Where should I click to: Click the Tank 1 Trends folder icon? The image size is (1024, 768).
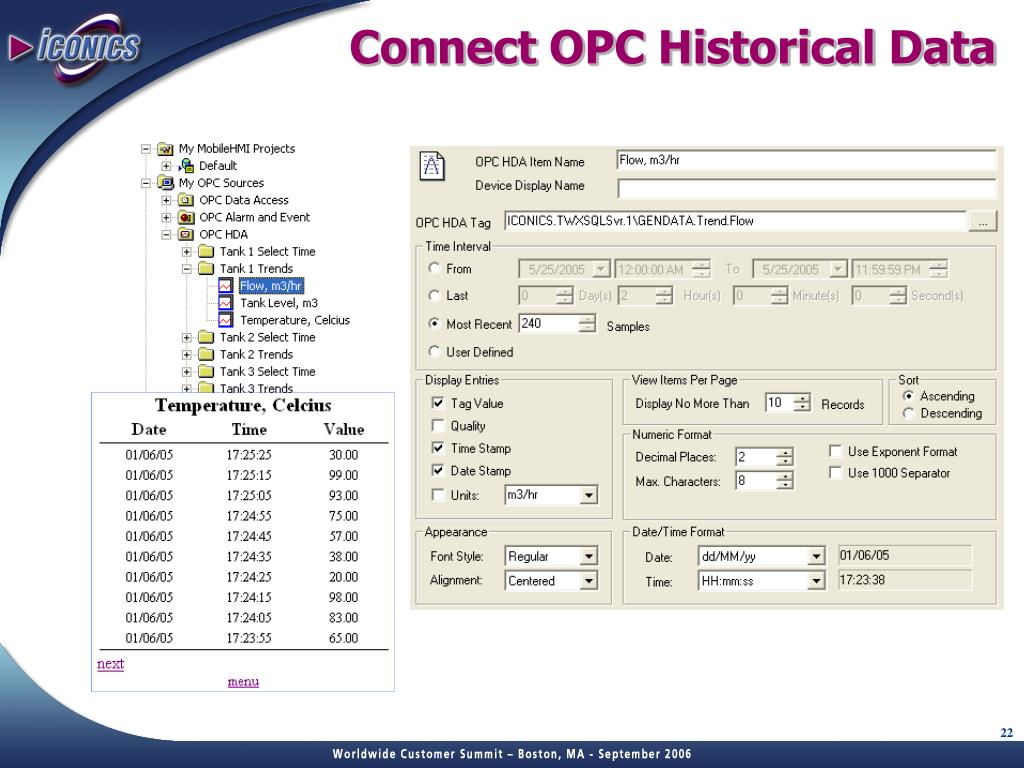tap(206, 268)
